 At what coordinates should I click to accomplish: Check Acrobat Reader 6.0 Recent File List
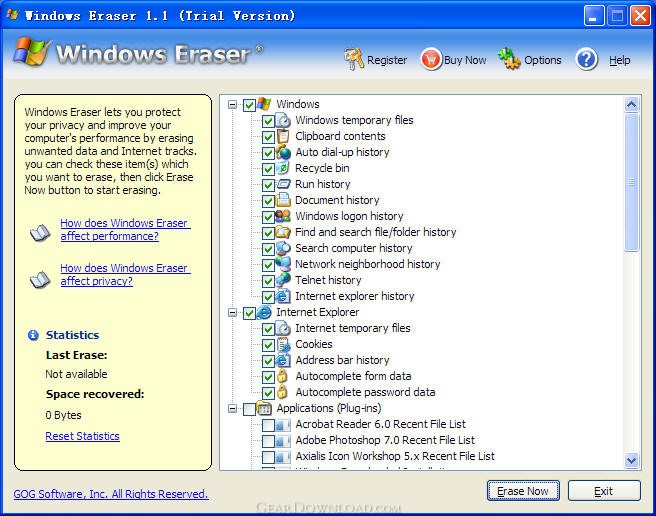point(268,425)
